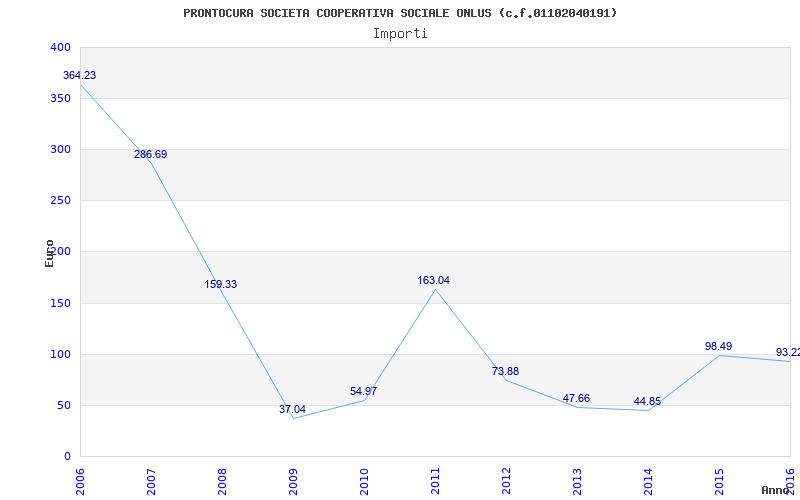Image resolution: width=800 pixels, height=500 pixels.
Task: Click the 2011 x-axis year label
Action: tap(435, 482)
